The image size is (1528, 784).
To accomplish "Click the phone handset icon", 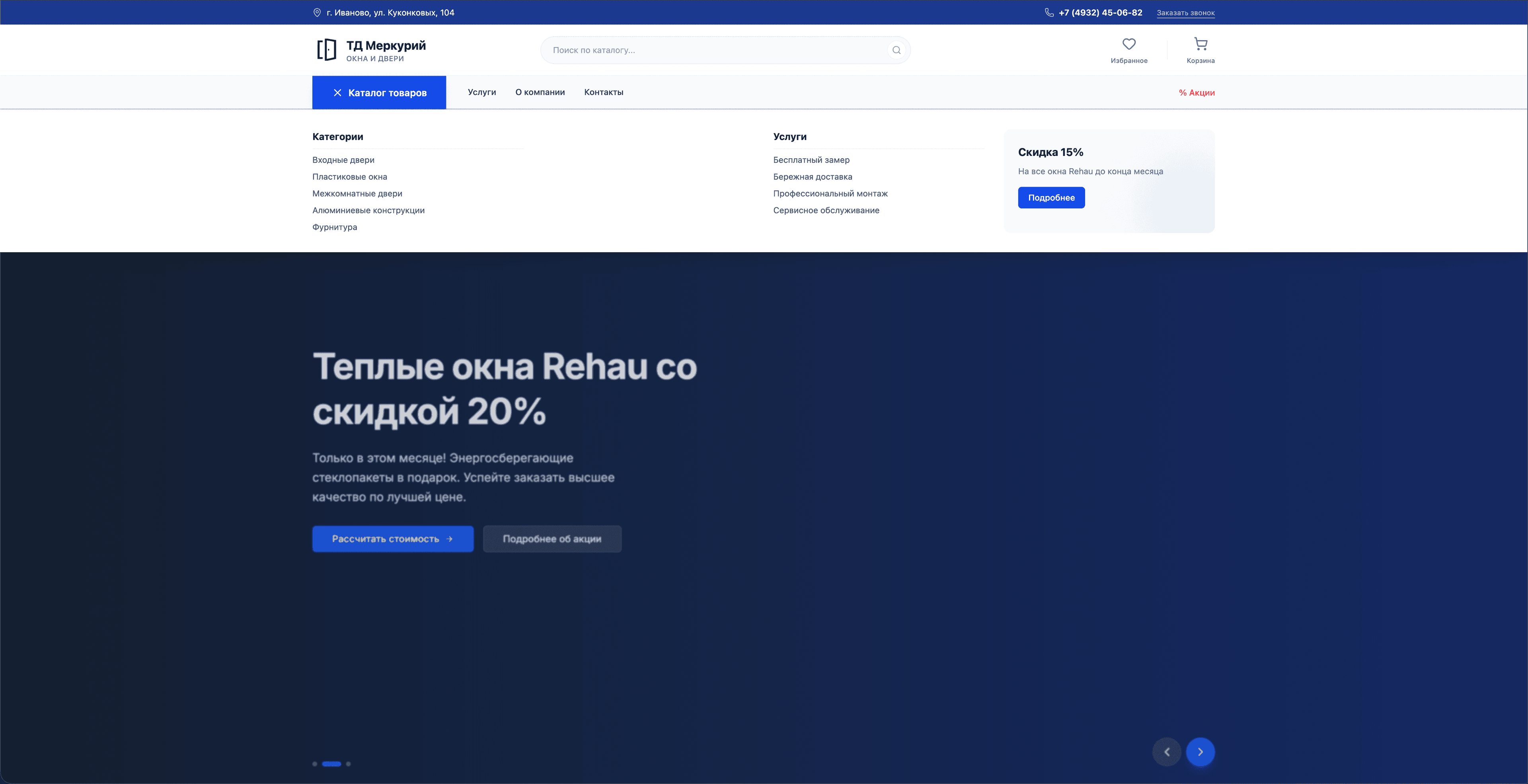I will coord(1049,12).
